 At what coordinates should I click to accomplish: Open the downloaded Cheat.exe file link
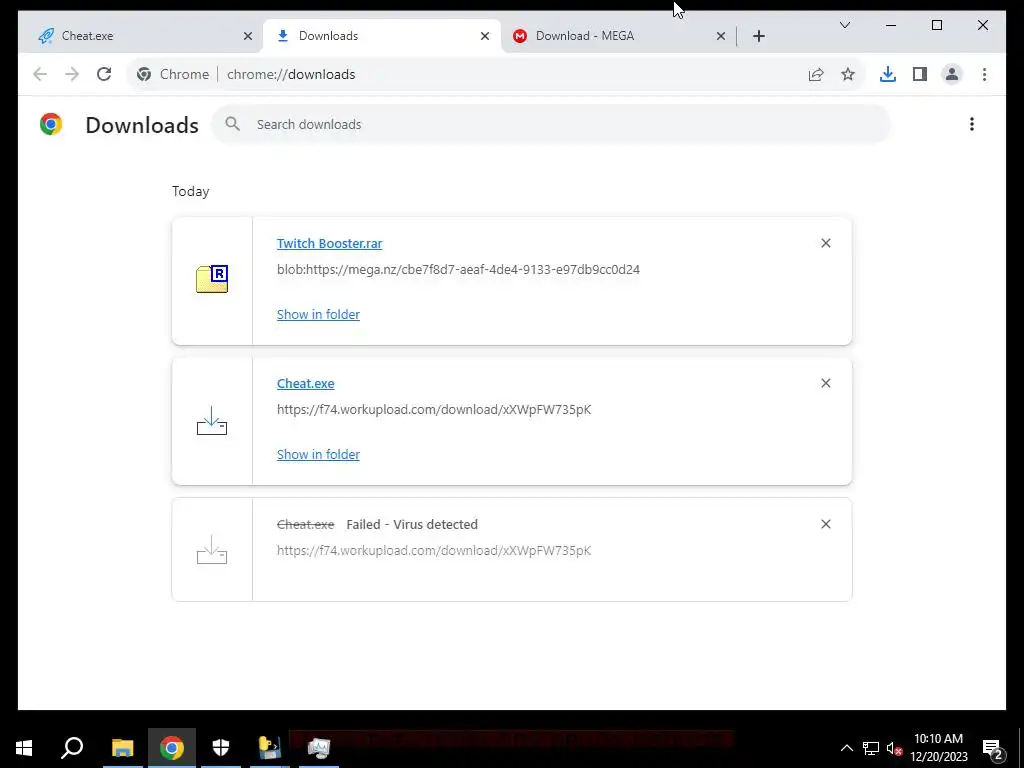point(306,383)
